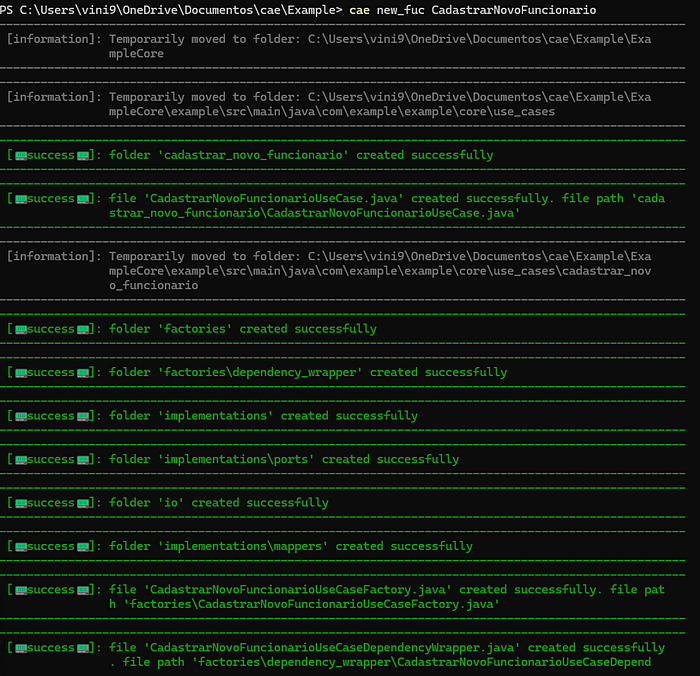Click 'CadastrarNovoFuncionarioUseCaseFactory.java' created successfully line

point(387,589)
